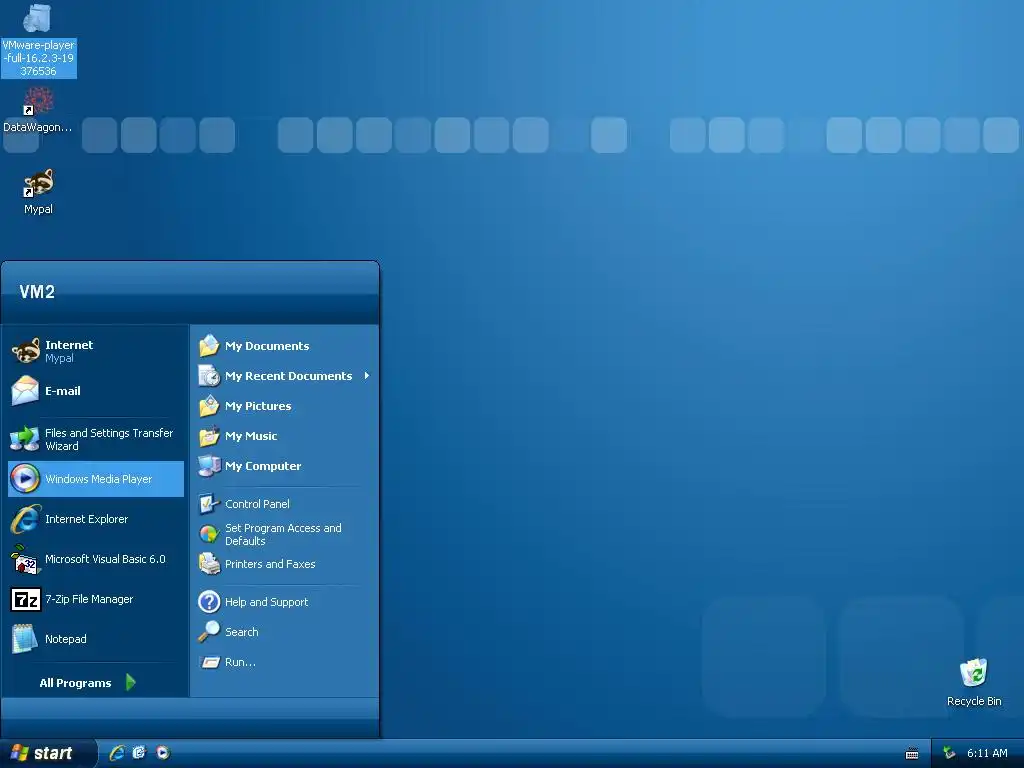Open the My Pictures folder
1024x768 pixels.
pos(284,406)
